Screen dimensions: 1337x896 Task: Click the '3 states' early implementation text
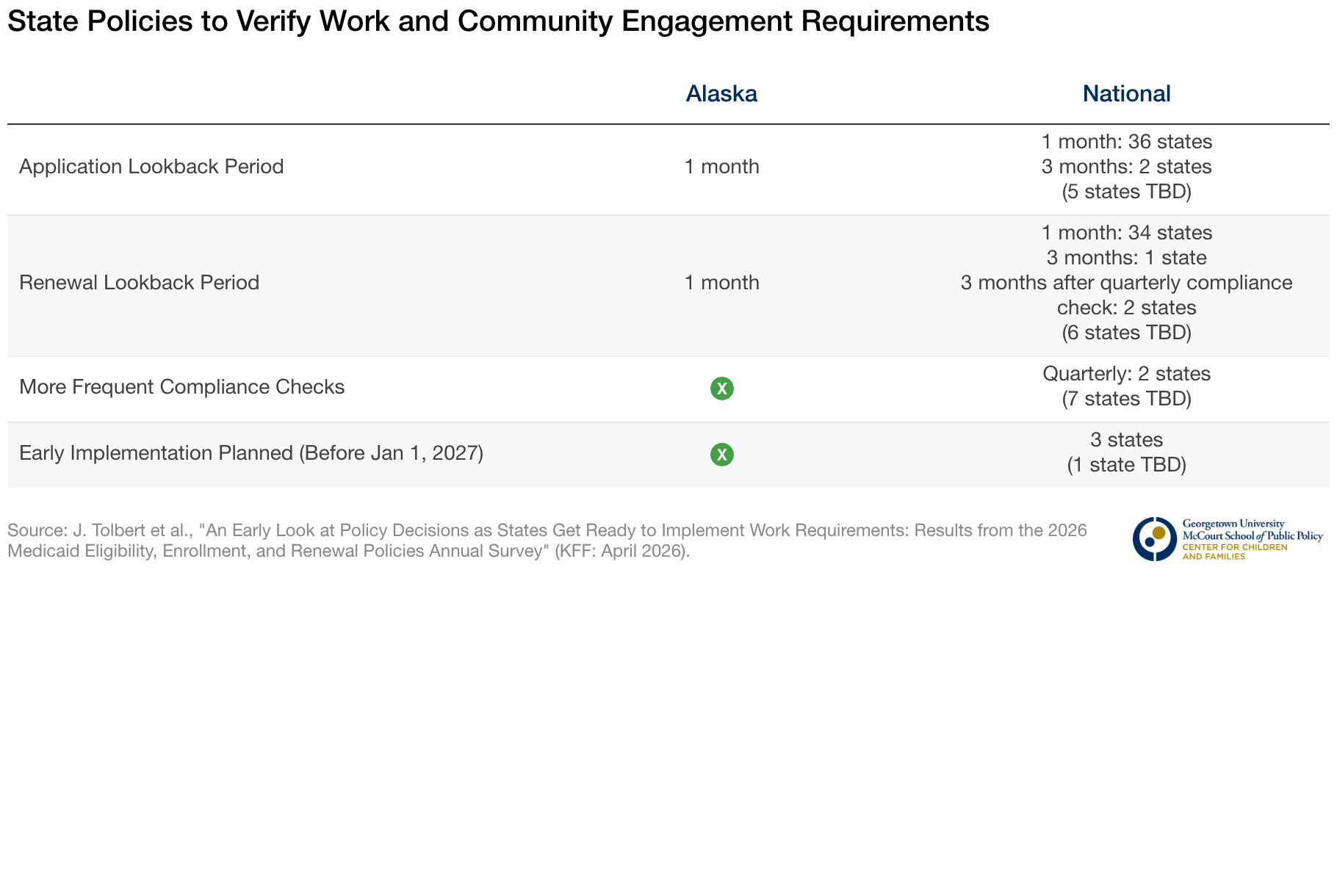coord(1127,440)
